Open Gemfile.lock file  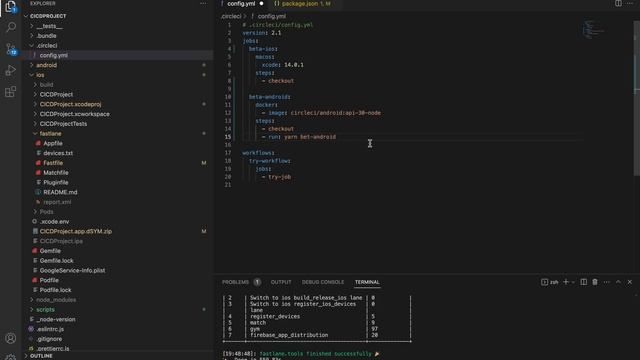pos(56,260)
